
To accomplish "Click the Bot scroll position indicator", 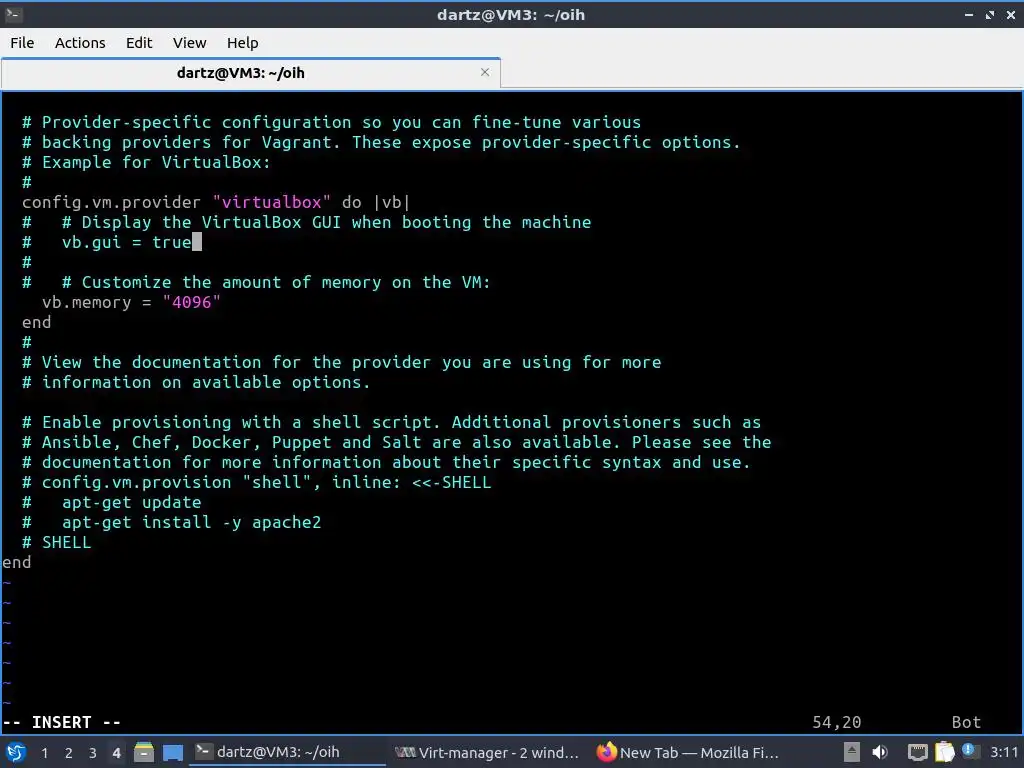I will click(967, 722).
